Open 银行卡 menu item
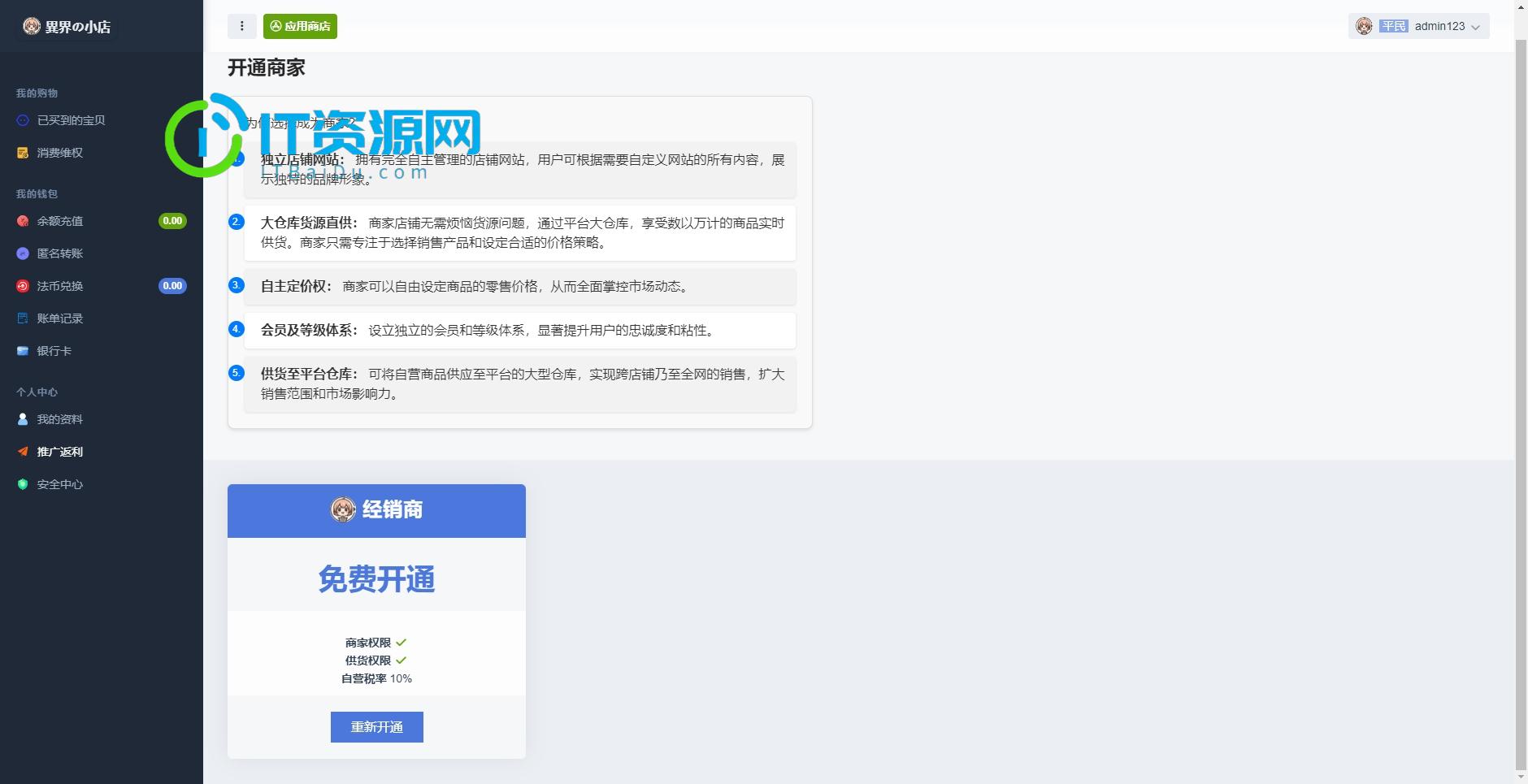 (54, 351)
